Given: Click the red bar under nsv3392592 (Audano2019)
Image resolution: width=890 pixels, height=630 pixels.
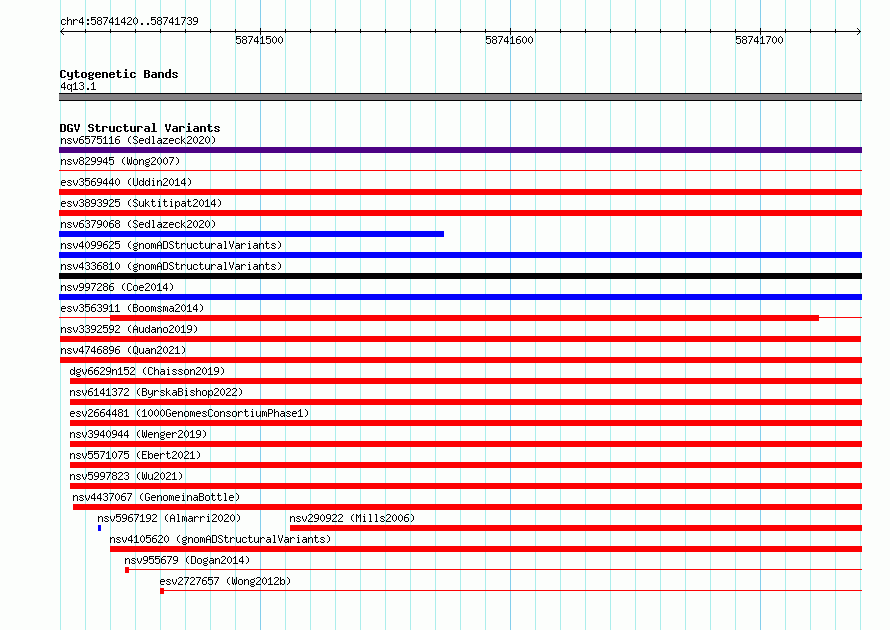Looking at the screenshot, I should point(460,339).
